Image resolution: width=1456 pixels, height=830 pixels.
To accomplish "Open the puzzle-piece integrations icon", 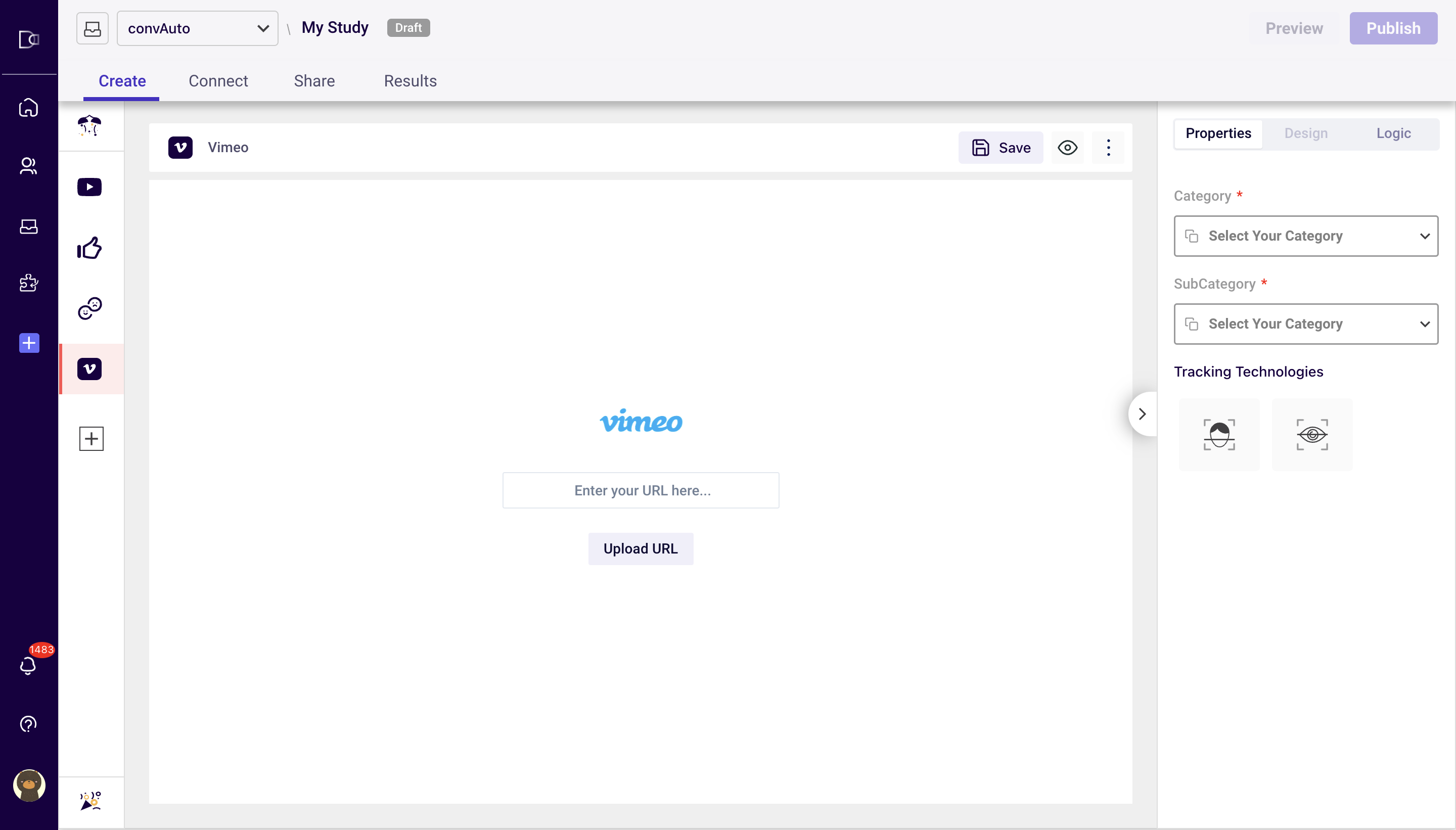I will (x=28, y=283).
